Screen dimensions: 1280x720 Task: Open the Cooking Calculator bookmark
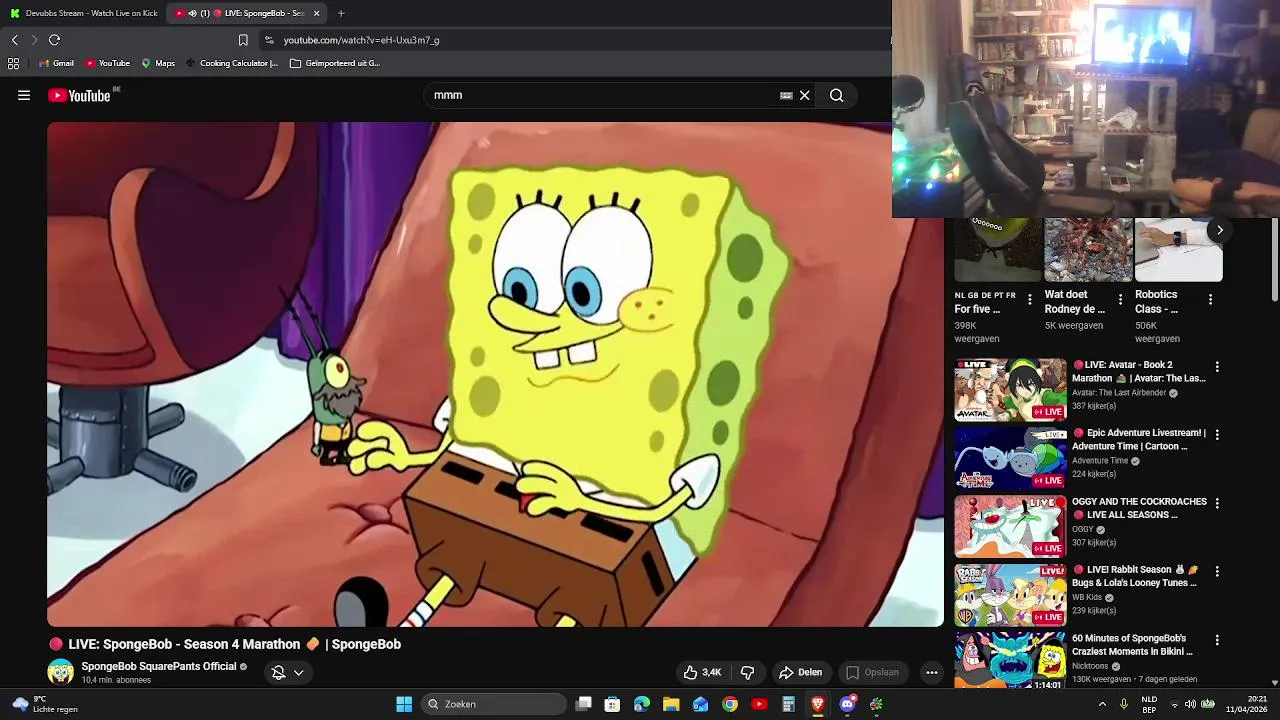pos(232,63)
